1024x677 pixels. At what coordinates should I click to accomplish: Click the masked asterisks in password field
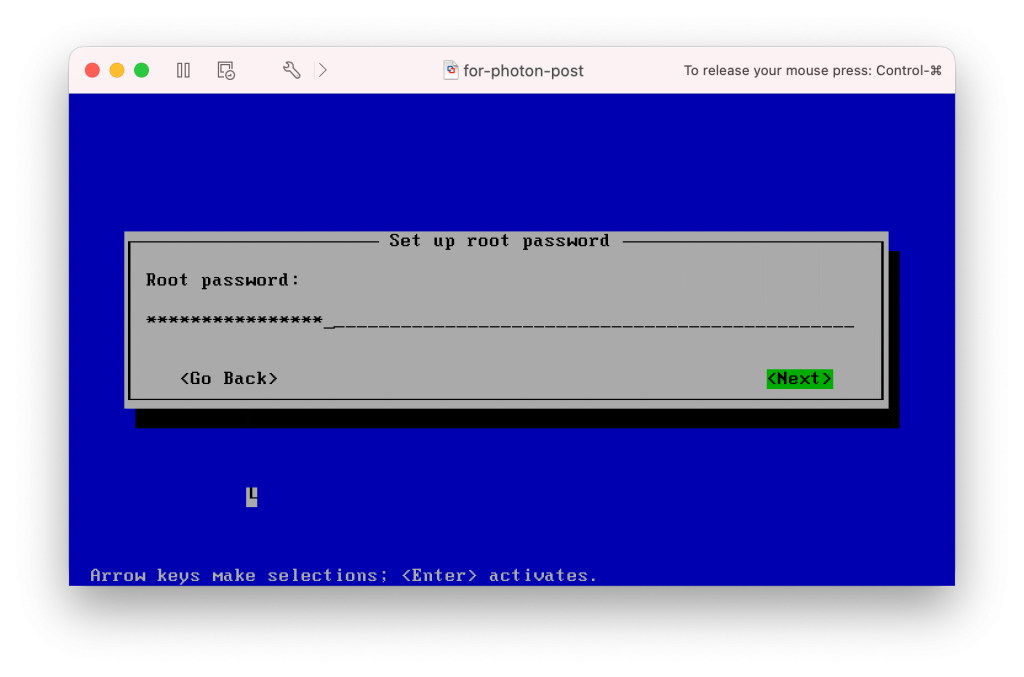[x=234, y=320]
